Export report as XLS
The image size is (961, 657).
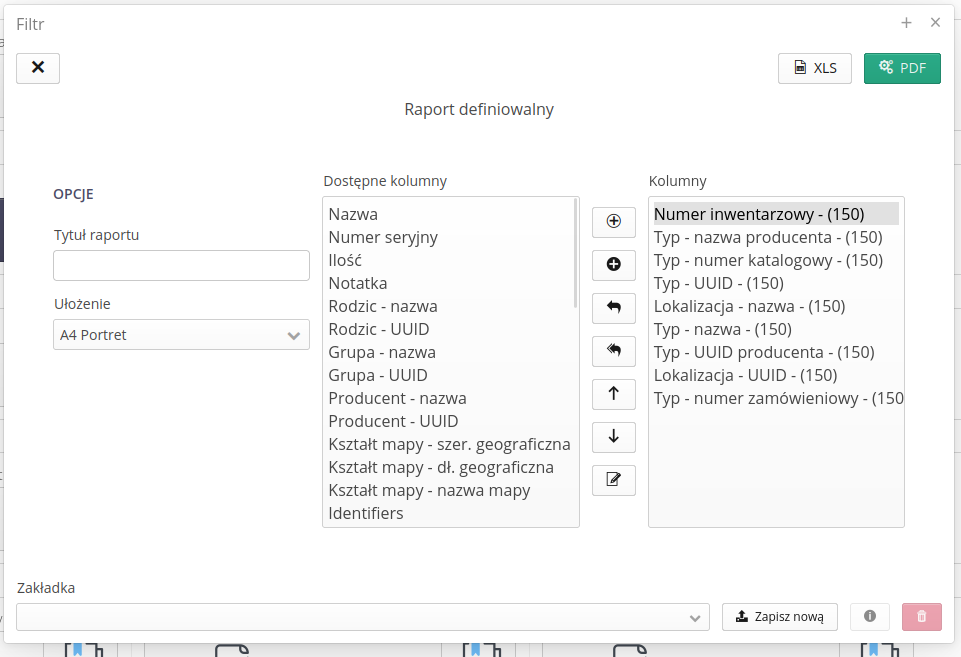pos(814,68)
